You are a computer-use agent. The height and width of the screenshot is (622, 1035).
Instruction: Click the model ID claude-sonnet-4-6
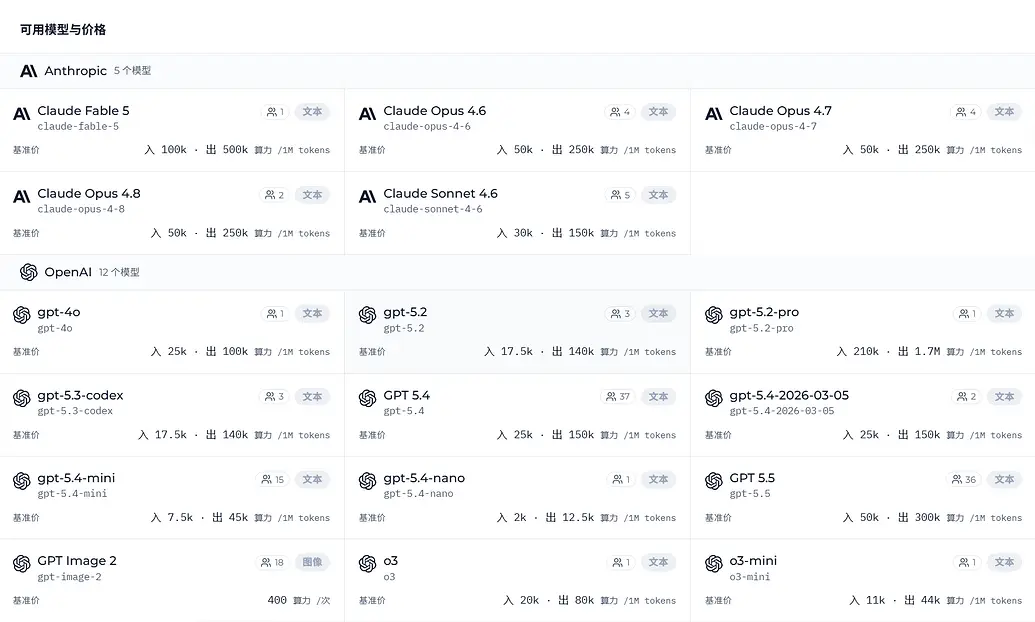click(433, 209)
